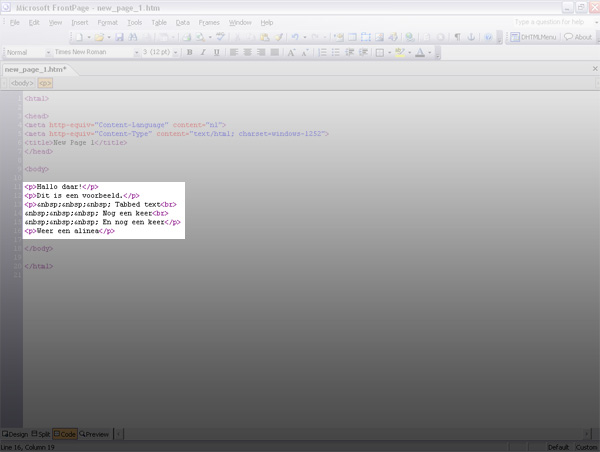The height and width of the screenshot is (452, 600).
Task: Click the Drawing toolbar icon
Action: coord(393,37)
